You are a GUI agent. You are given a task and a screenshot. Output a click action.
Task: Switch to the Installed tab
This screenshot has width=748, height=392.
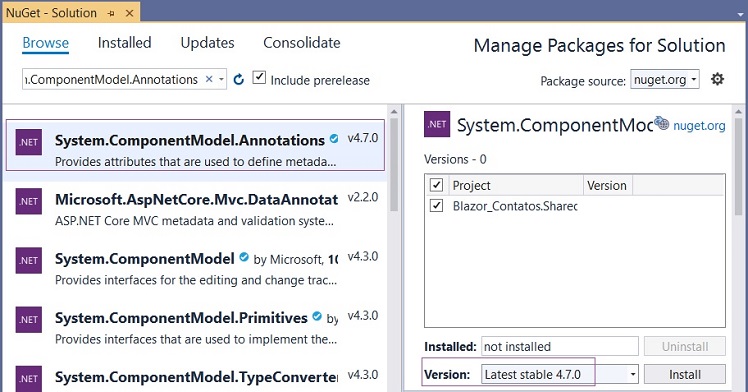point(125,43)
